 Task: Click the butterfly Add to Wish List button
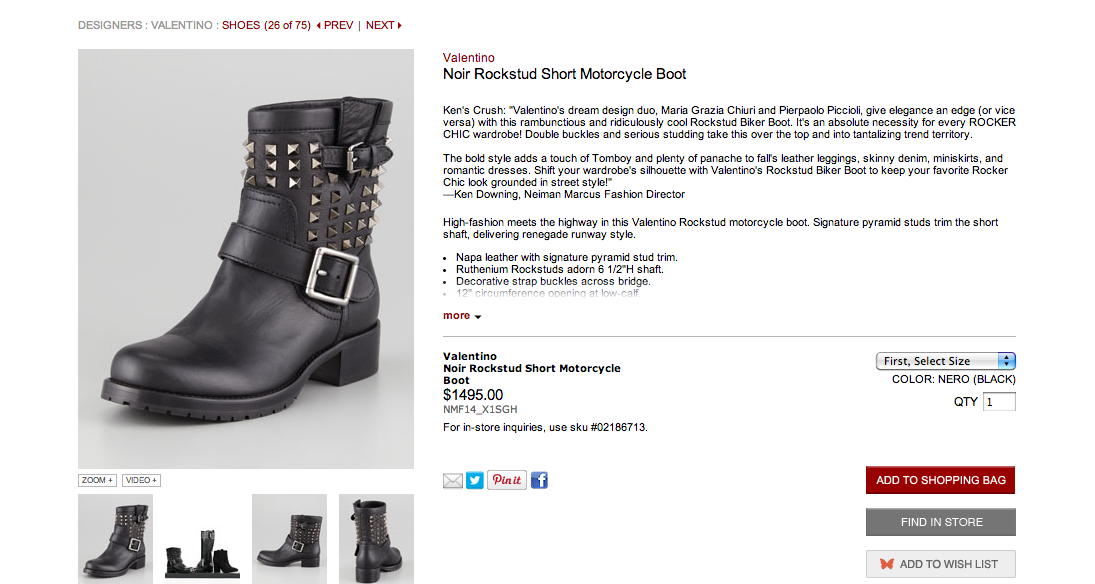(941, 564)
